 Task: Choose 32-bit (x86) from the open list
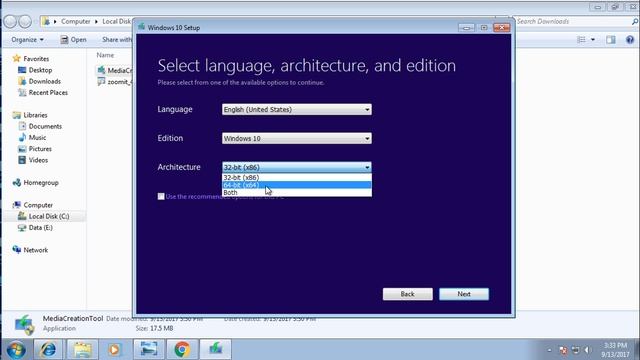point(297,178)
